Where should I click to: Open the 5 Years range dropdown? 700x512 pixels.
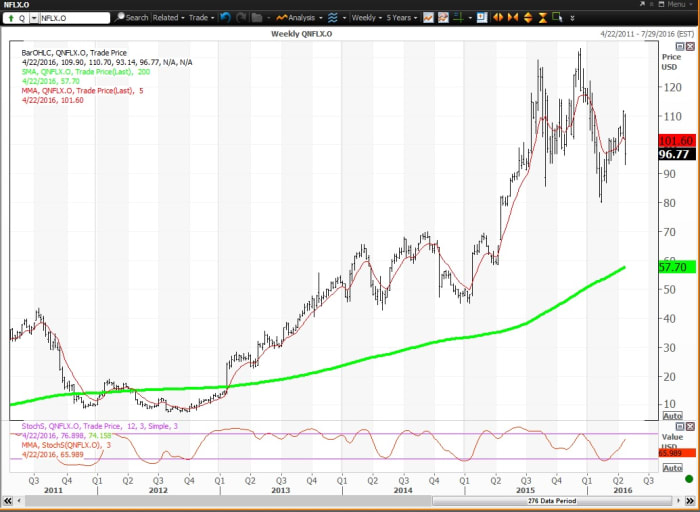click(401, 18)
